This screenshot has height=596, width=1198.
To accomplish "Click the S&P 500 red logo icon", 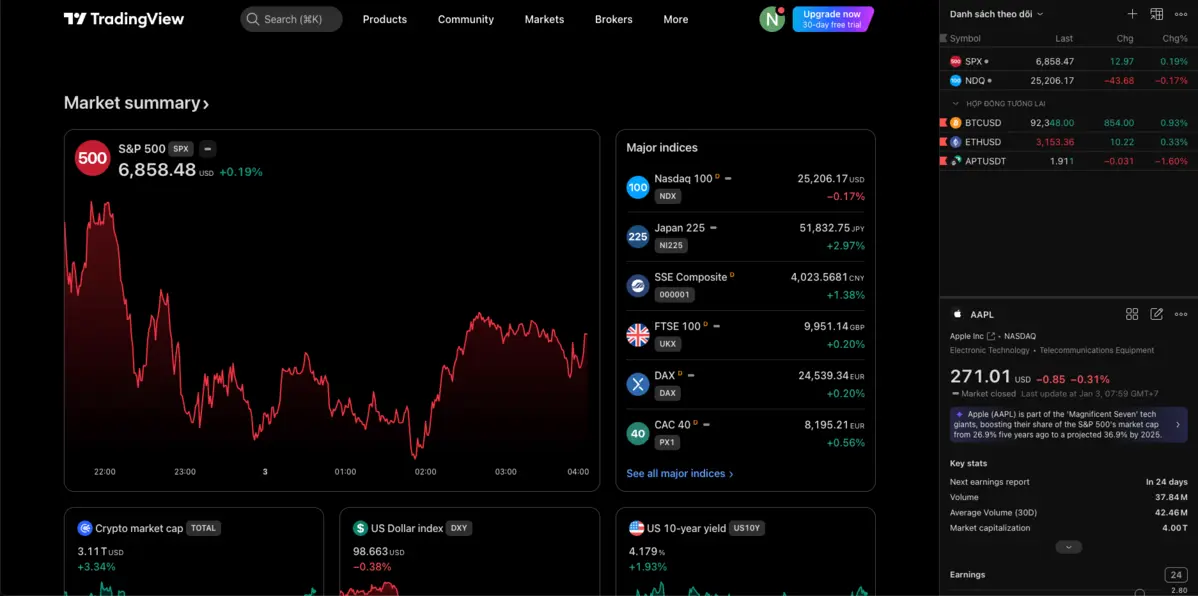I will [x=92, y=158].
